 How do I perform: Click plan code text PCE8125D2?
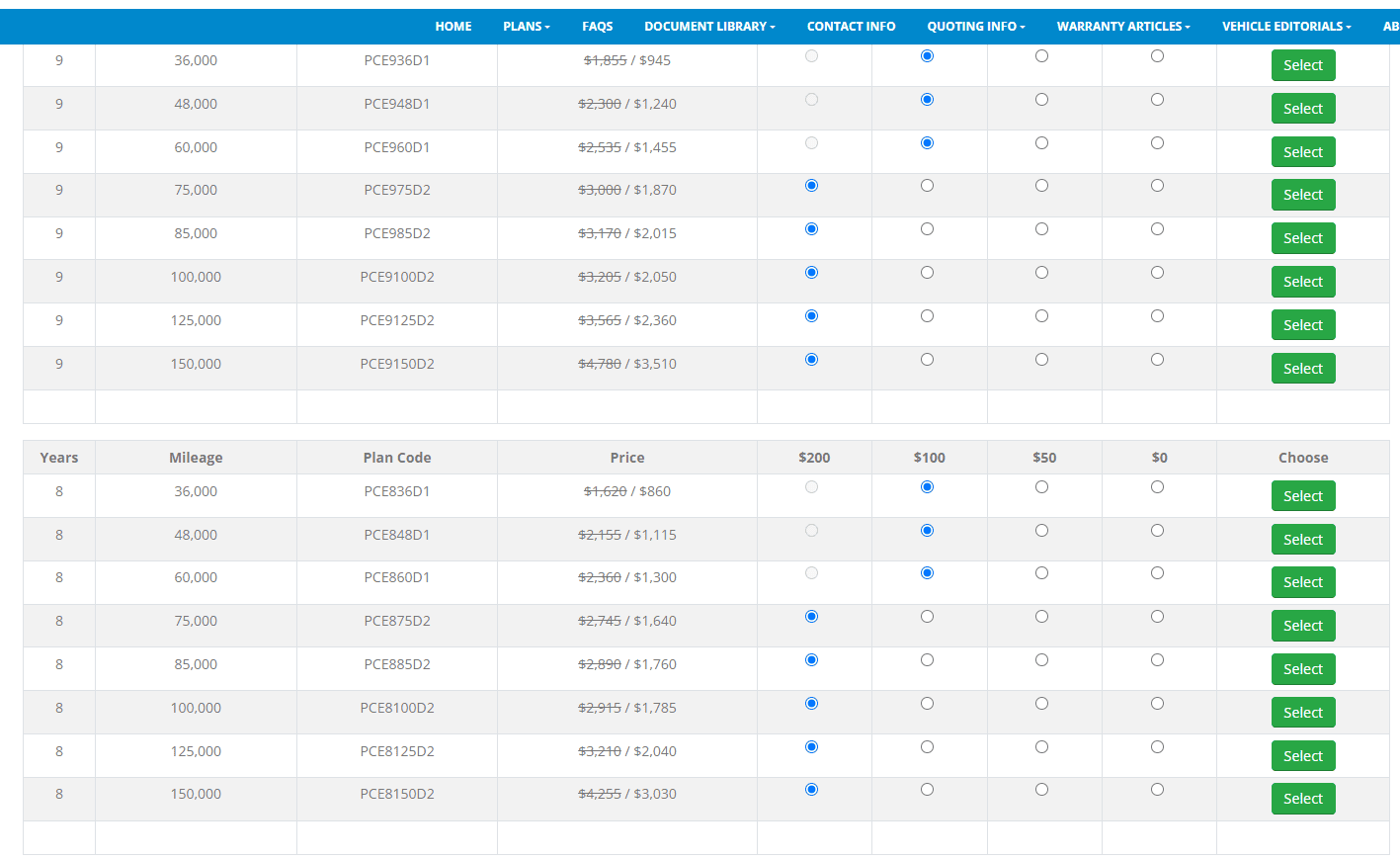(397, 751)
